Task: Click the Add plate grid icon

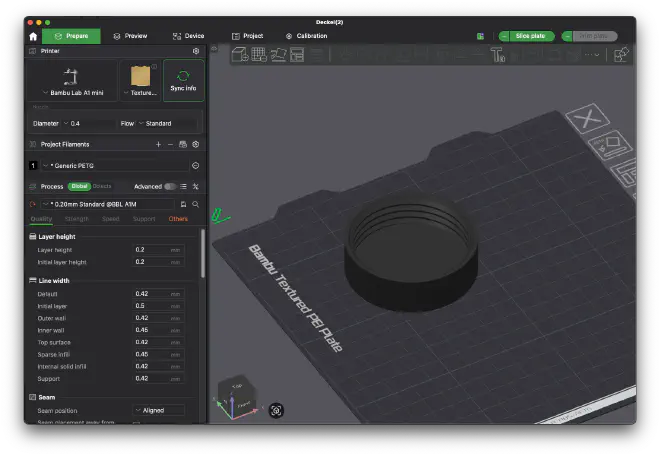Action: (x=258, y=55)
